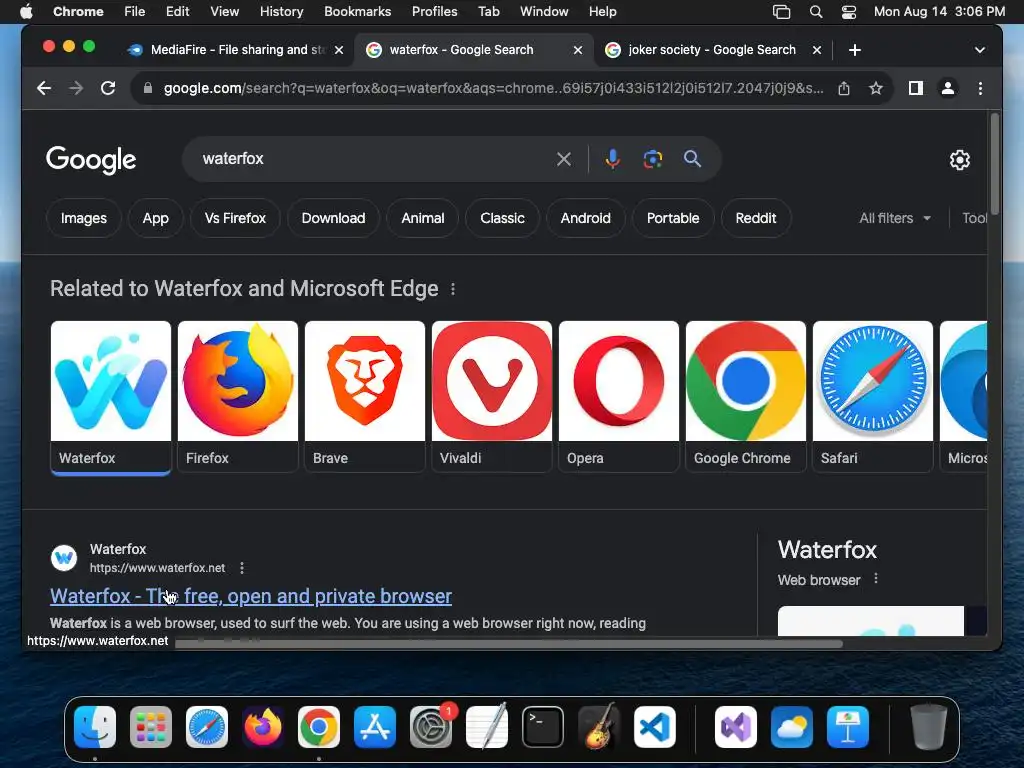Expand the All filters dropdown
This screenshot has height=768, width=1024.
pos(895,218)
